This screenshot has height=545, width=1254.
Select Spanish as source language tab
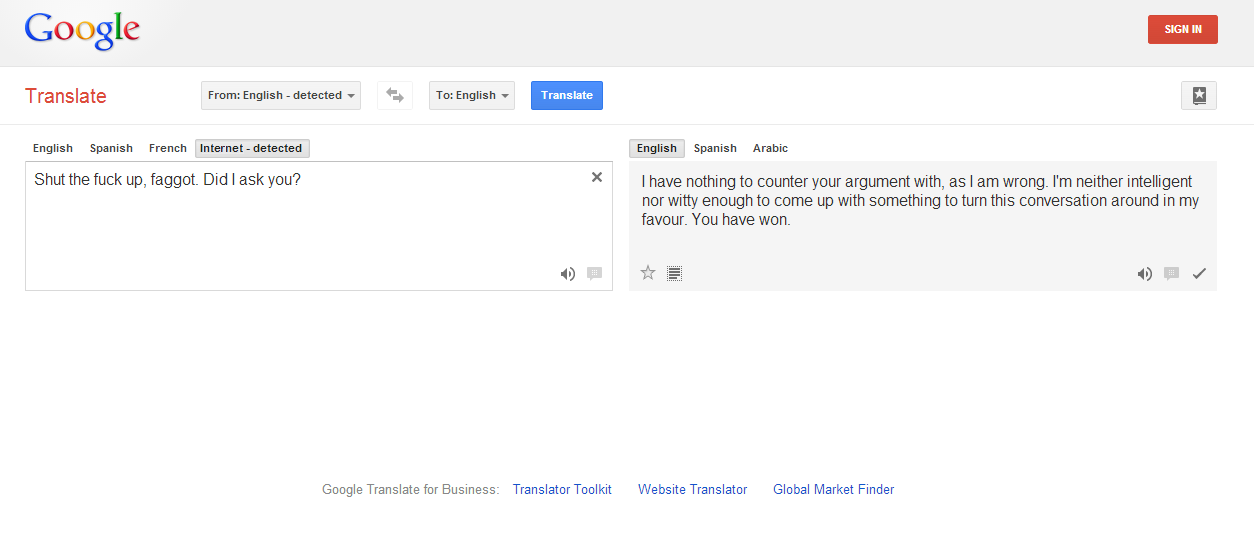[x=111, y=148]
